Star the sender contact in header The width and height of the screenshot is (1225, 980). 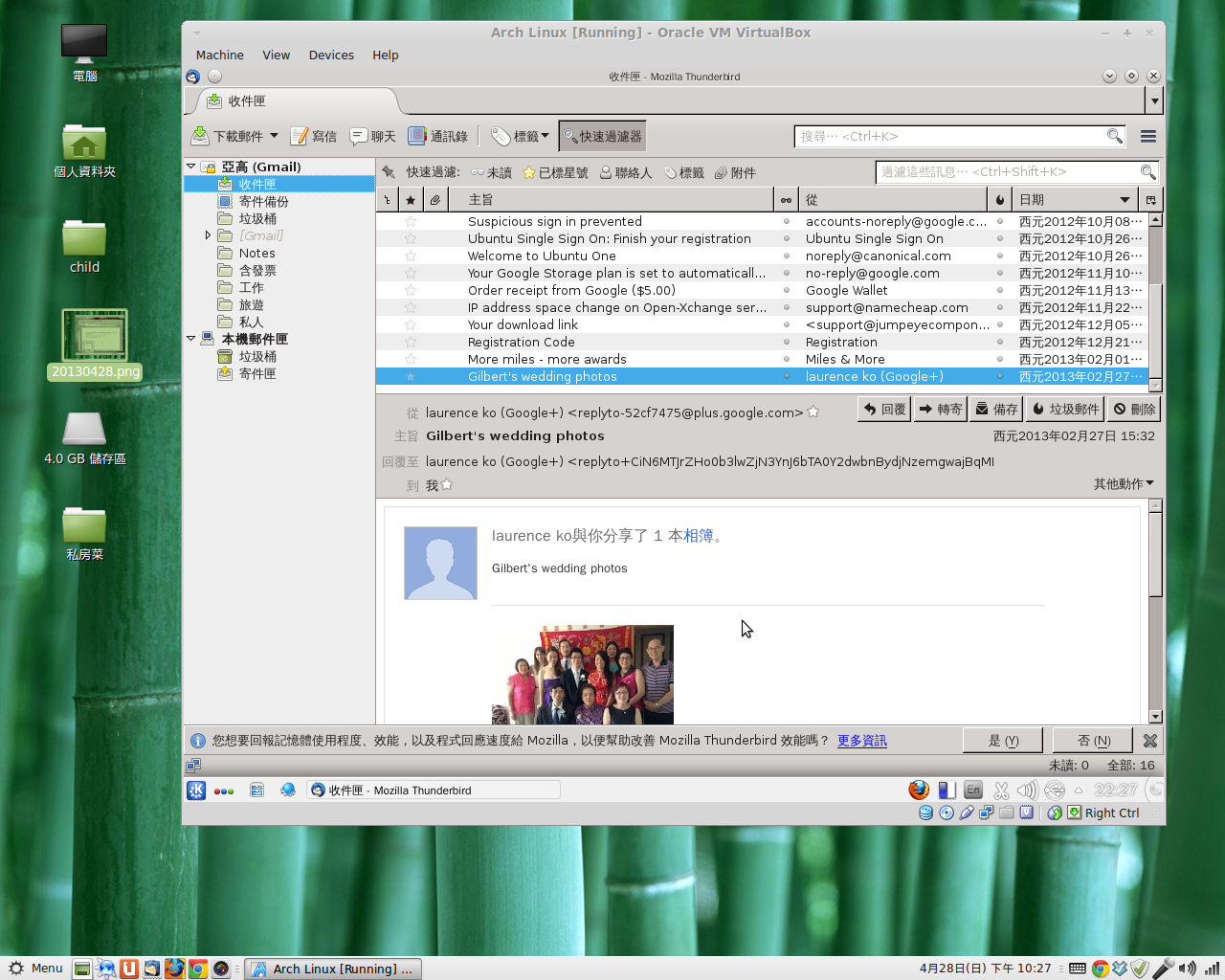(813, 412)
